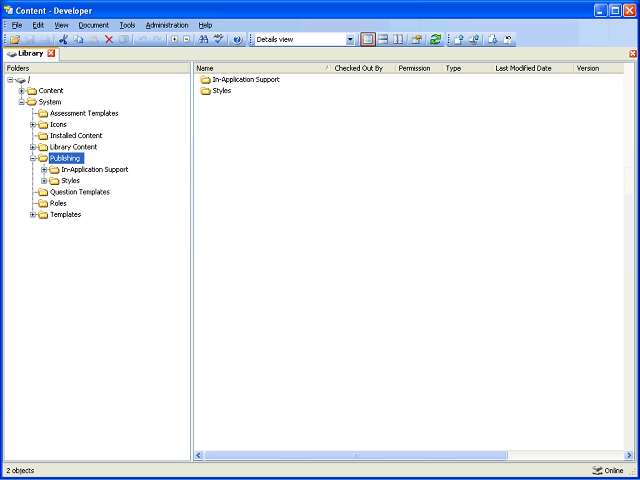Sort by the Name column header
Image resolution: width=640 pixels, height=480 pixels.
tap(262, 68)
